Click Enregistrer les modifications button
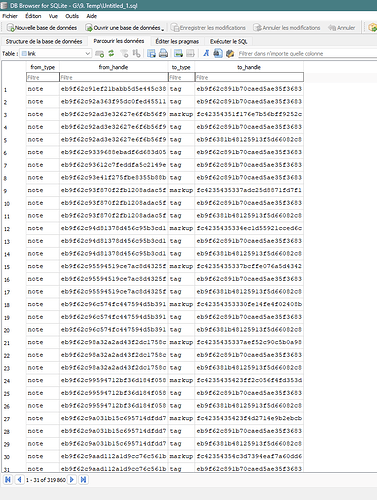The width and height of the screenshot is (377, 500). click(208, 28)
